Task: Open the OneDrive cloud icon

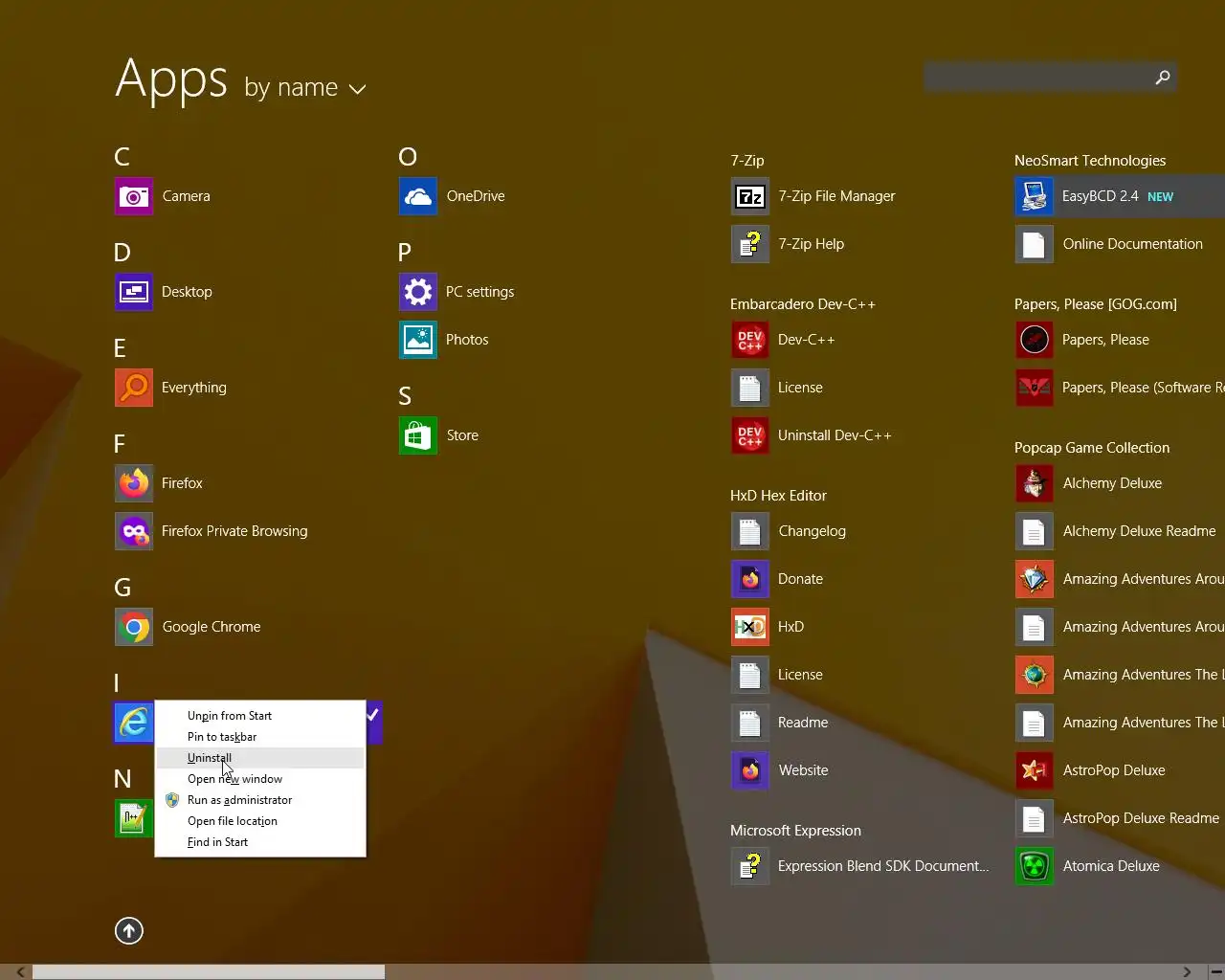Action: coord(418,196)
